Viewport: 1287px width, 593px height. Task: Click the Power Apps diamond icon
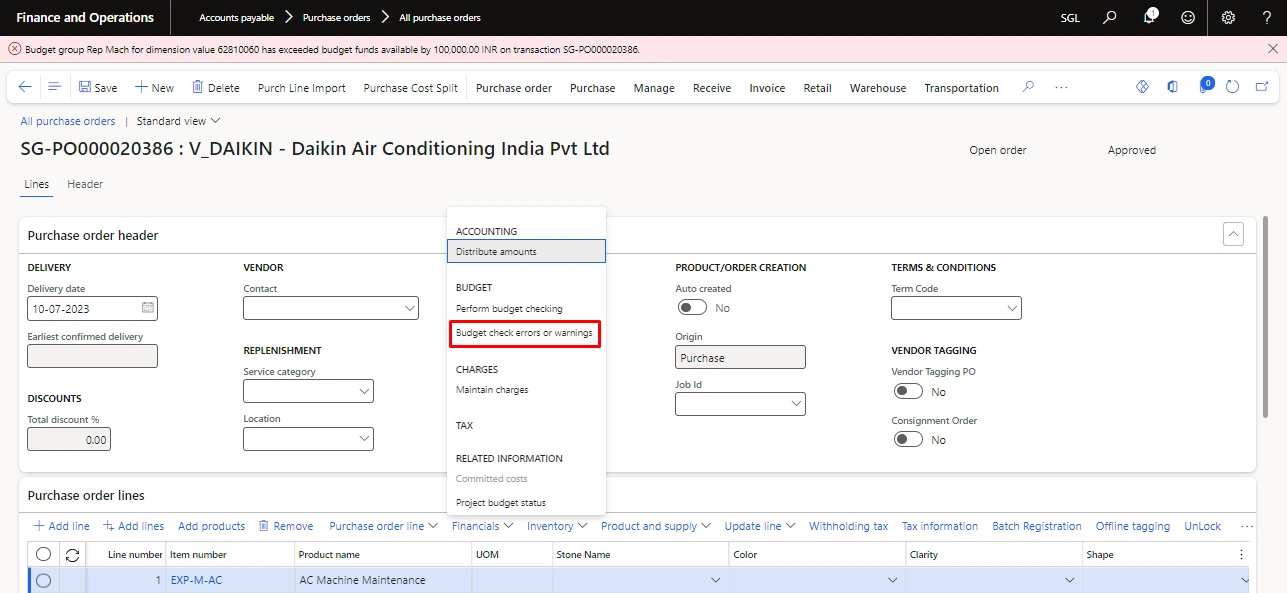[1143, 88]
